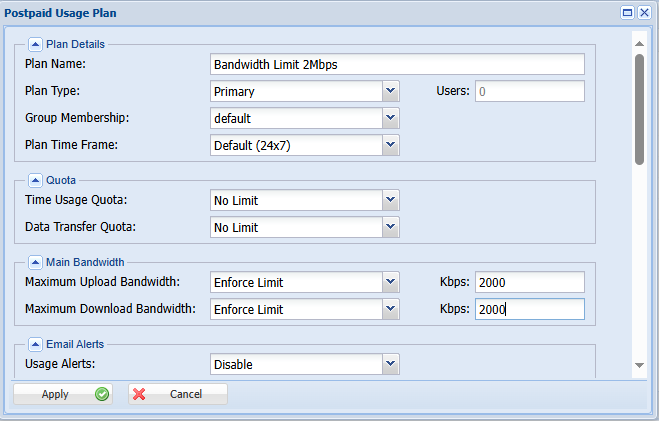Maximize the Postpaid Usage Plan dialog
The width and height of the screenshot is (659, 421).
pyautogui.click(x=627, y=13)
